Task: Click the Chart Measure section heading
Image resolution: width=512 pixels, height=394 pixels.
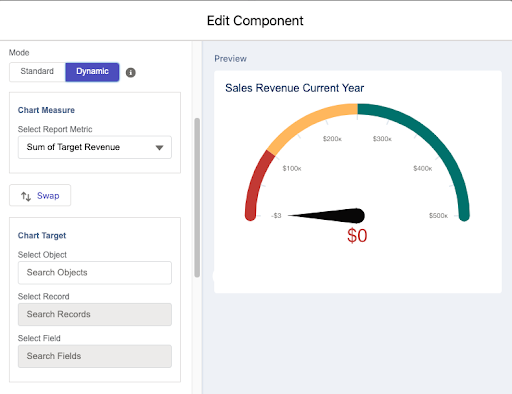Action: pyautogui.click(x=46, y=110)
